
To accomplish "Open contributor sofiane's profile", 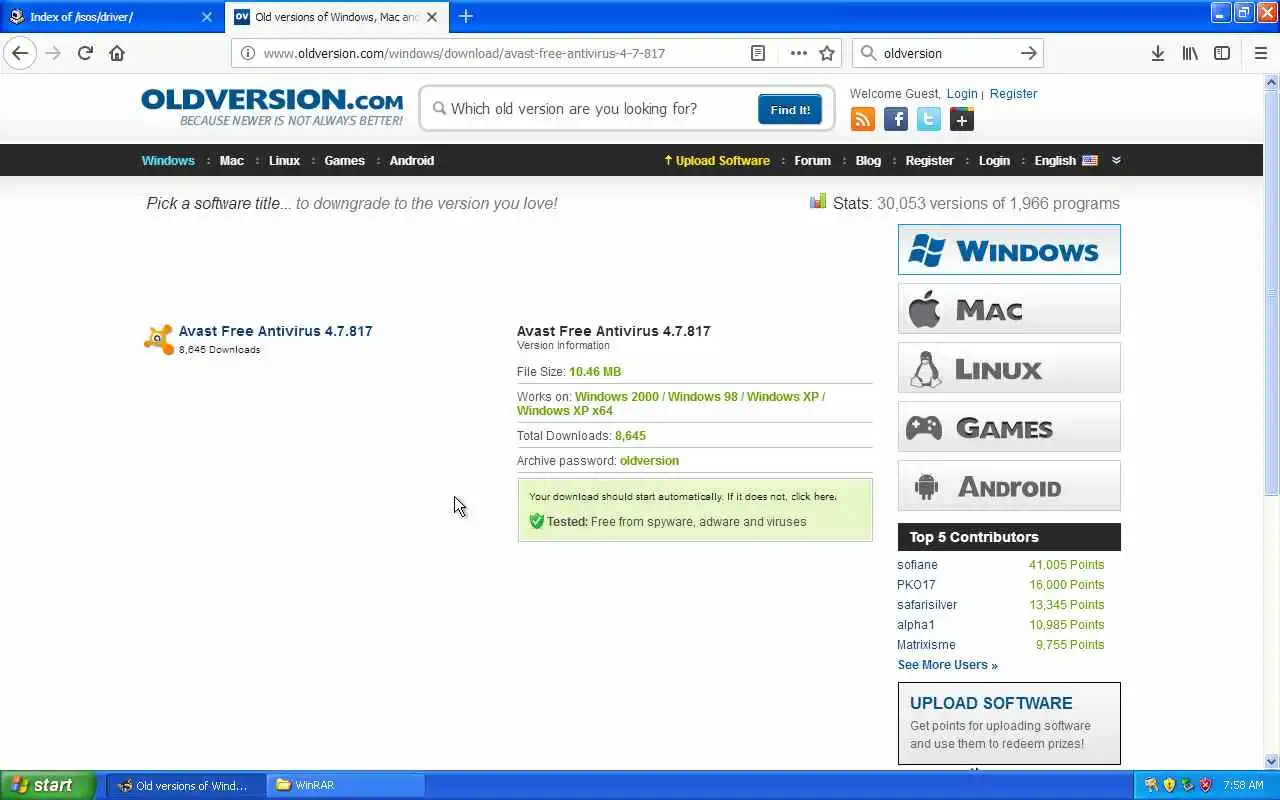I will tap(917, 565).
